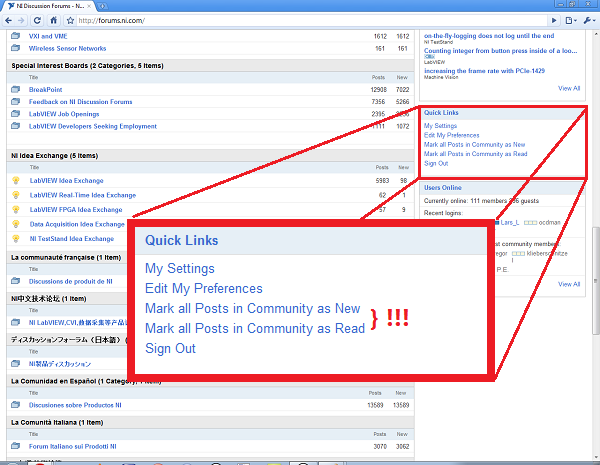Click the lightbulb icon beside LabVIEW Idea Exchange
Screen dimensions: 600x465
click(x=16, y=180)
